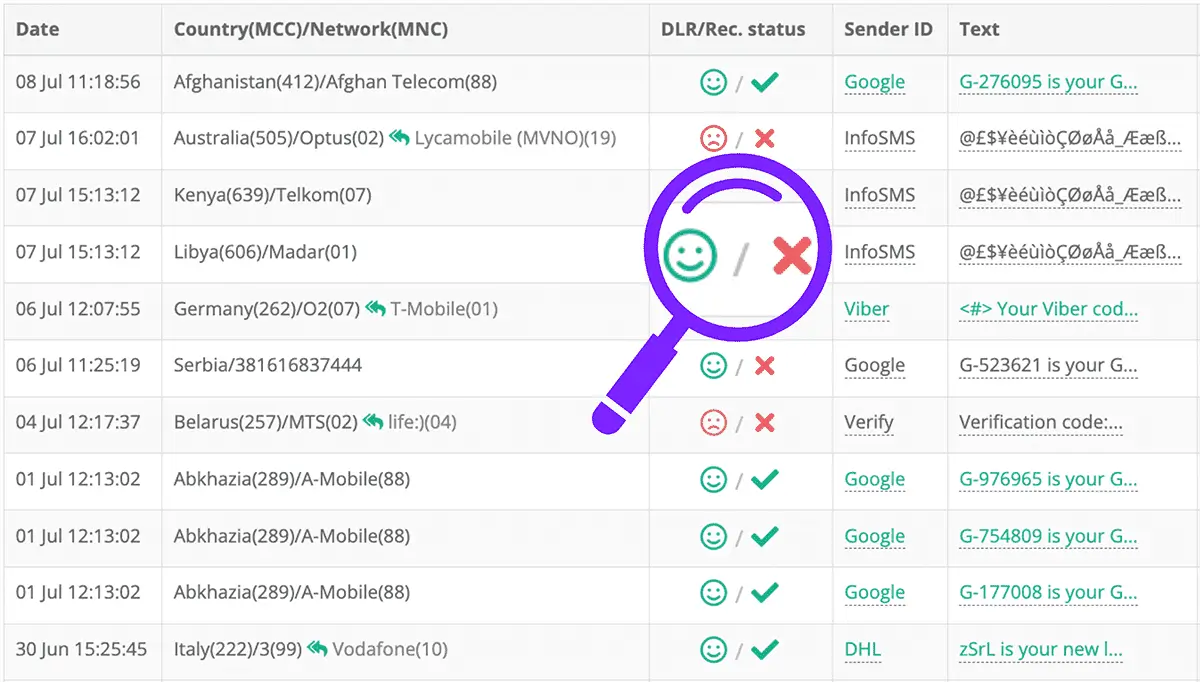Click the green checkmark in Italy row

(x=765, y=649)
